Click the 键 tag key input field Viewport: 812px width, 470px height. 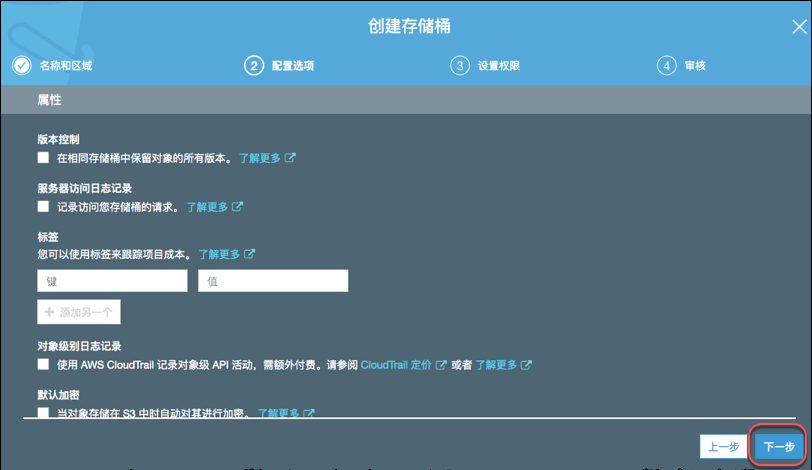coord(112,281)
